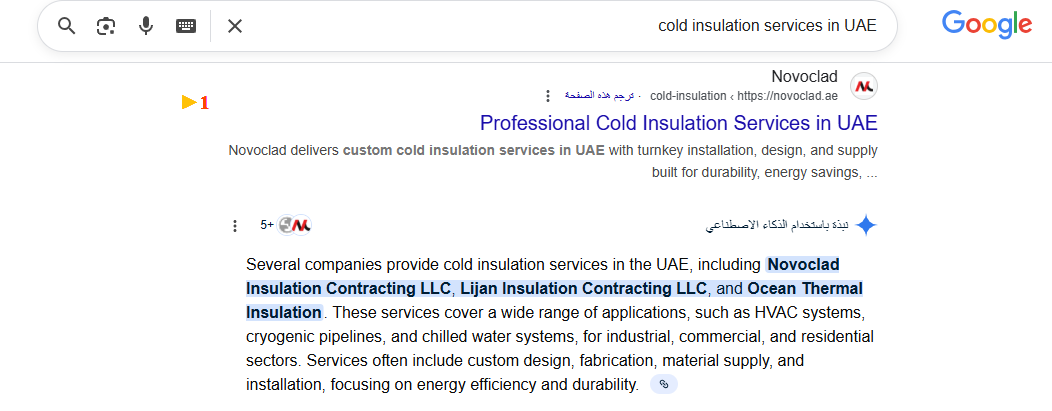This screenshot has width=1052, height=411.
Task: Go to Google homepage via logo
Action: pos(987,25)
